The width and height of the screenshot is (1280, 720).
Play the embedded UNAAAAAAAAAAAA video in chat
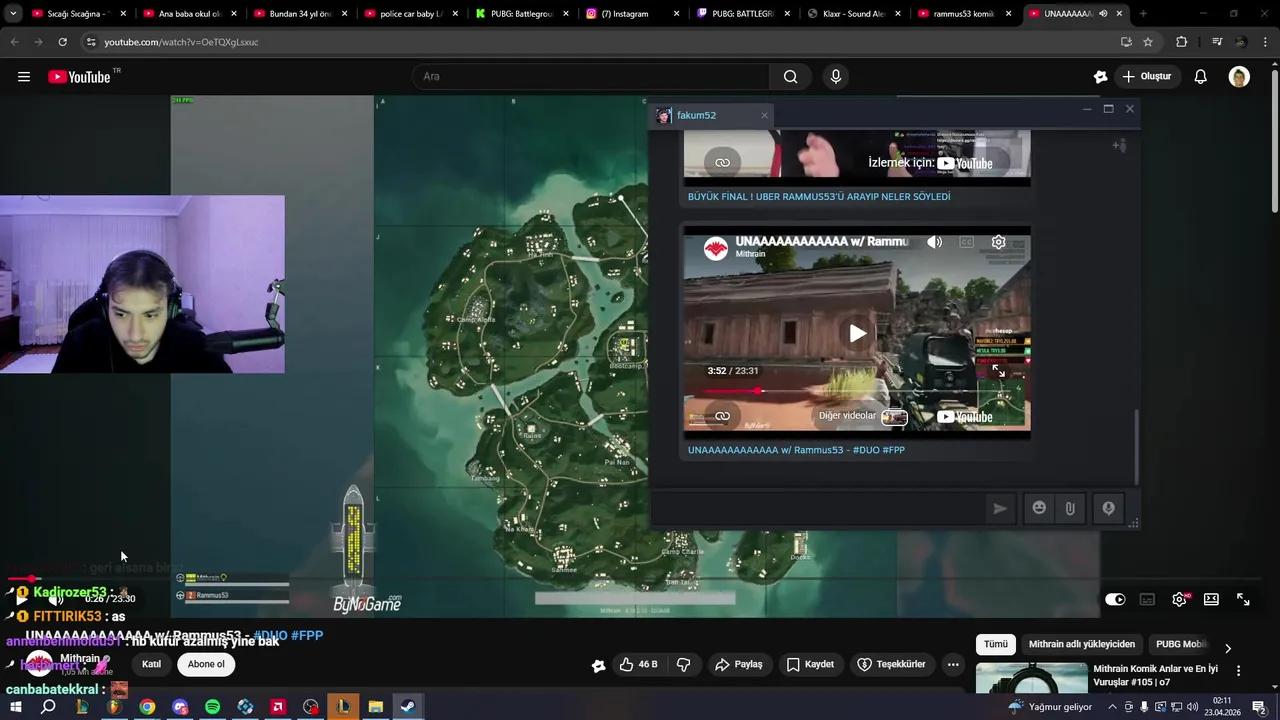pyautogui.click(x=857, y=333)
